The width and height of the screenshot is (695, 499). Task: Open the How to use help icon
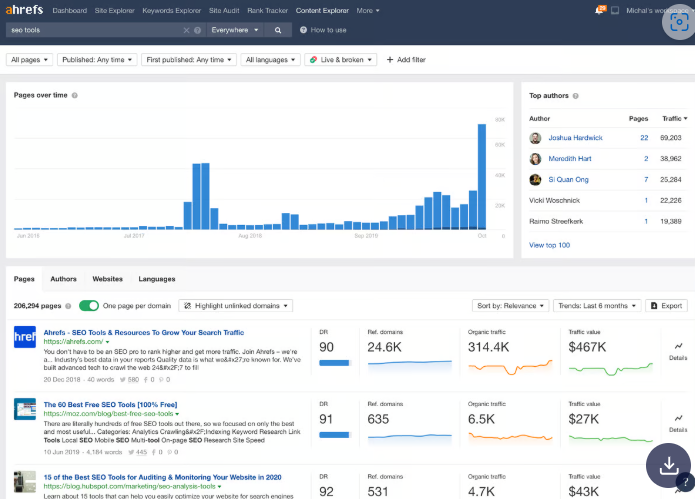(303, 30)
